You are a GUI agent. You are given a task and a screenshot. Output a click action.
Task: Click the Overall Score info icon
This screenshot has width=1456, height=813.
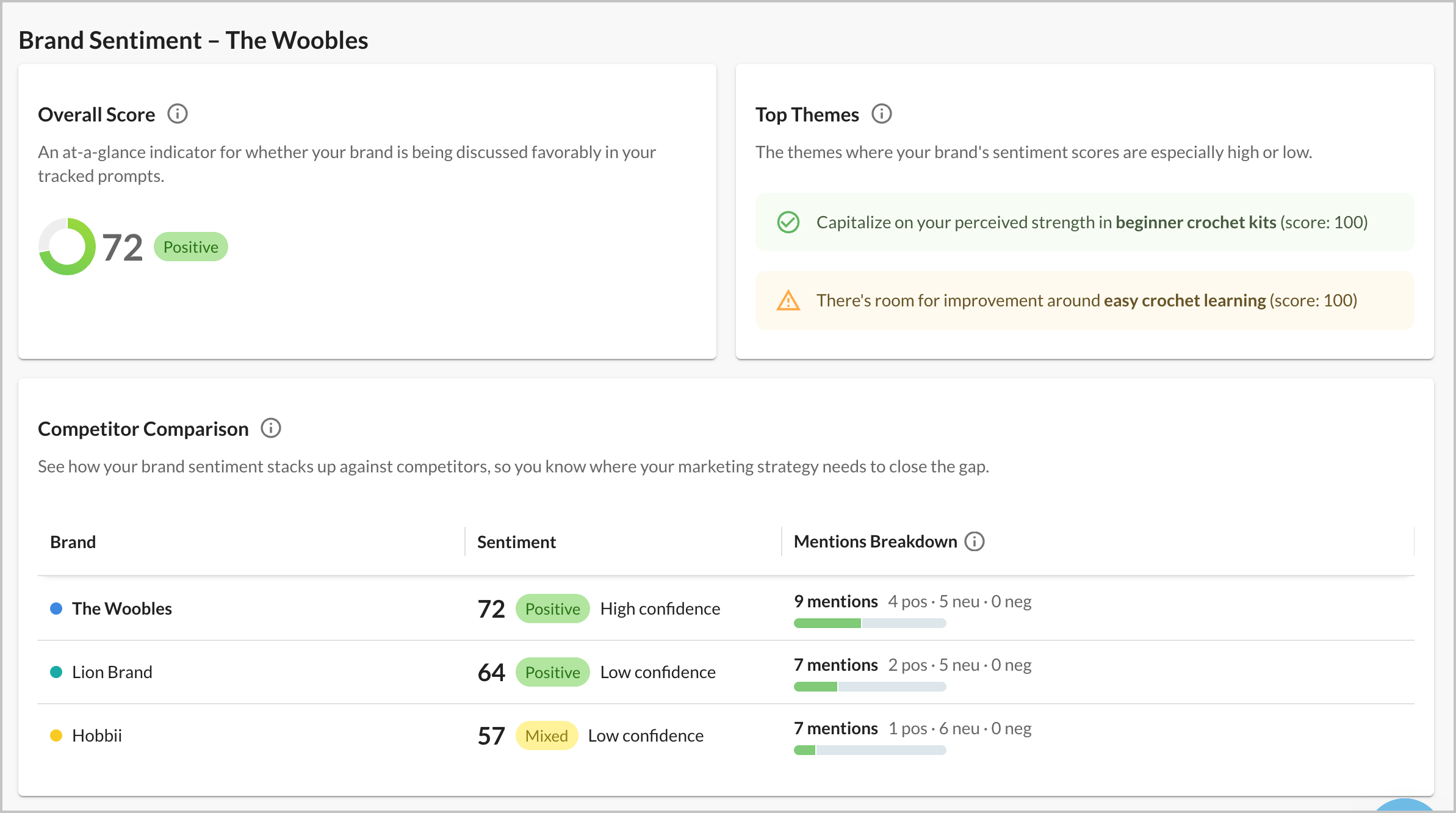tap(178, 114)
